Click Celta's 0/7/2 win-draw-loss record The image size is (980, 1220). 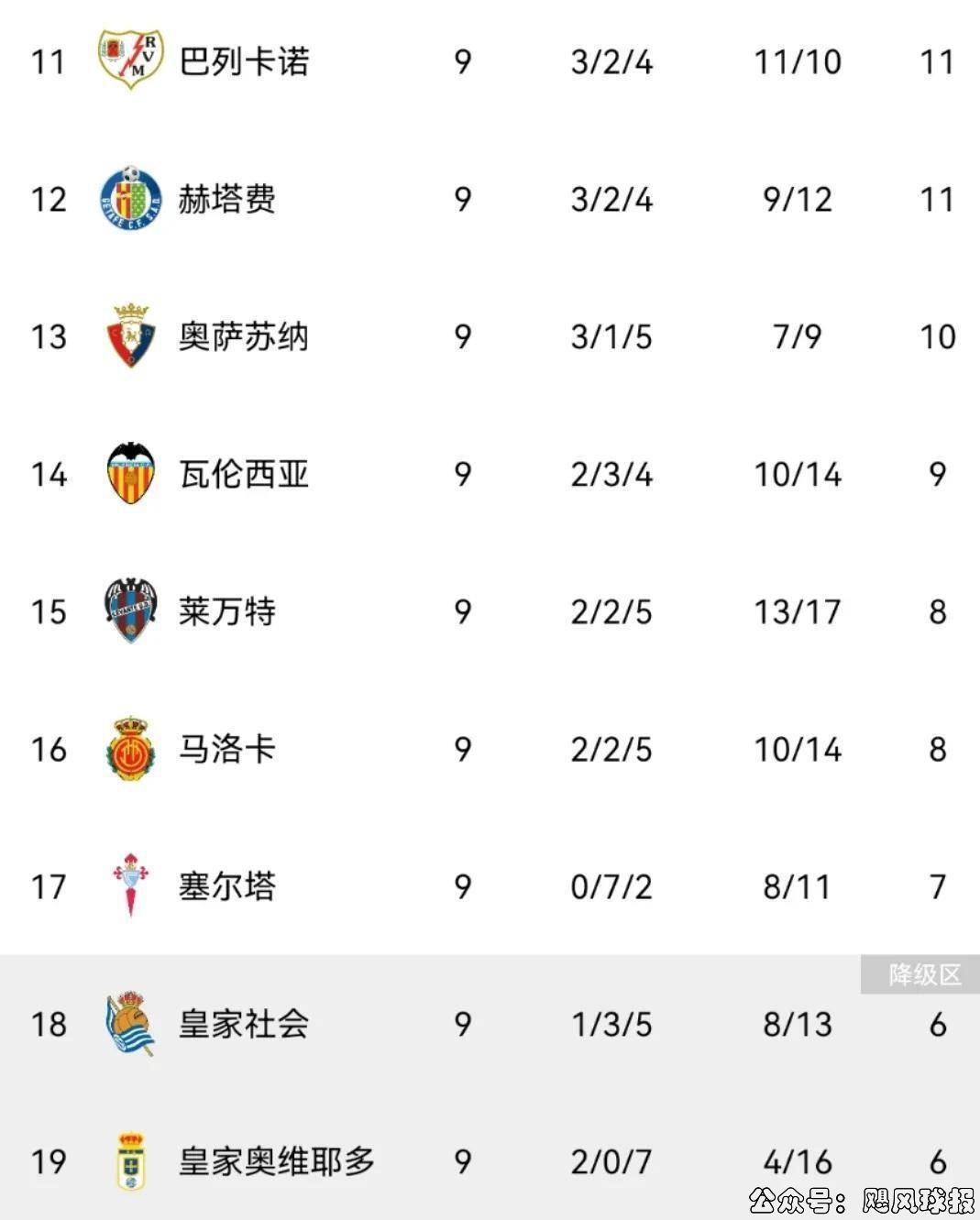coord(611,886)
